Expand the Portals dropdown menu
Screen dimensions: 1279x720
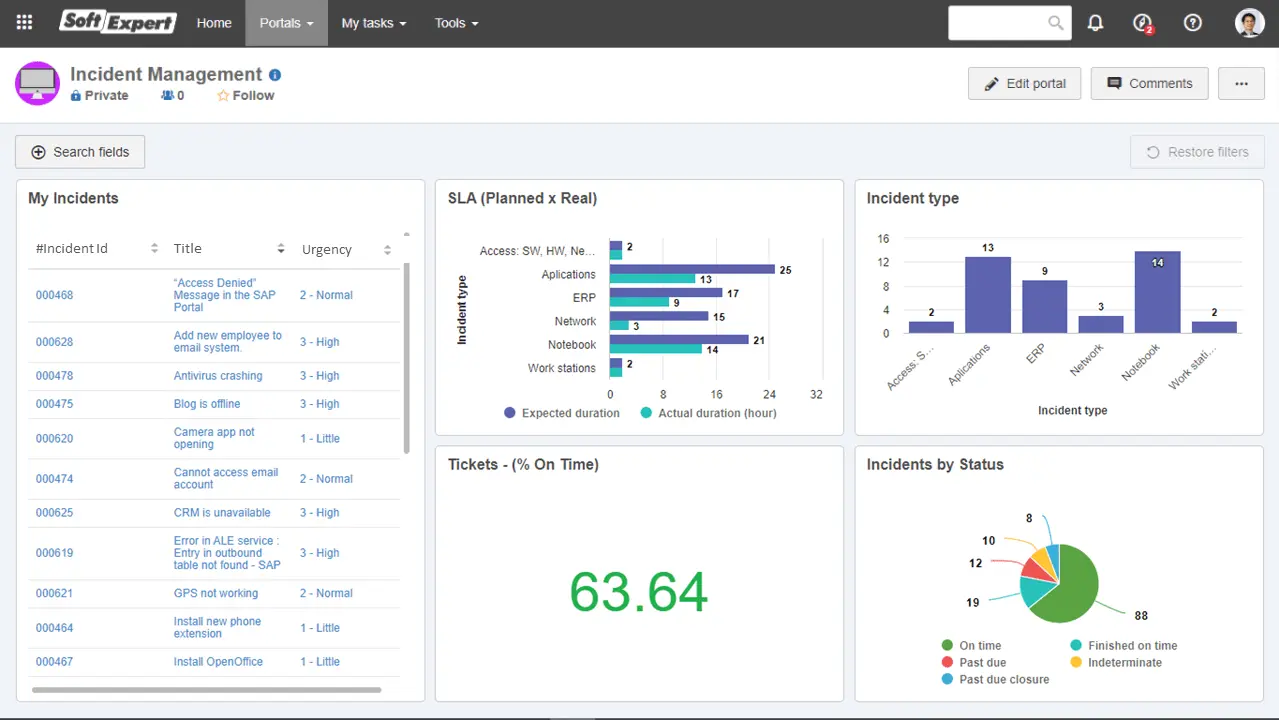286,23
